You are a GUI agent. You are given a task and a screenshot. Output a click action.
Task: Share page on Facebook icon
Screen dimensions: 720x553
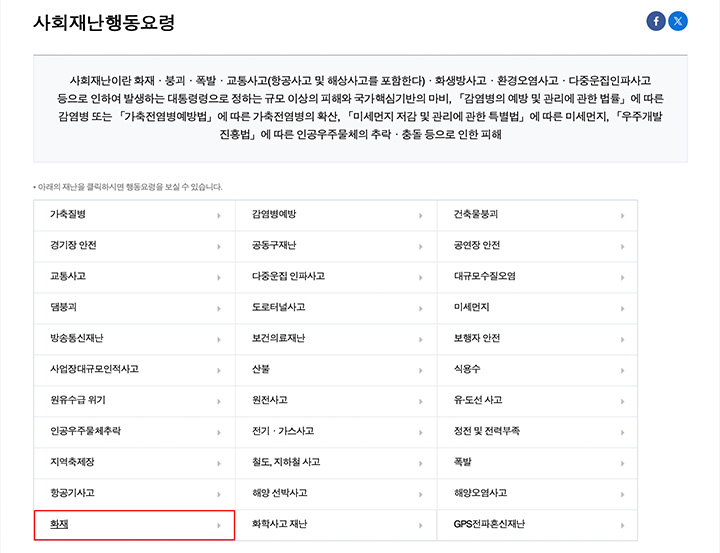click(x=656, y=21)
